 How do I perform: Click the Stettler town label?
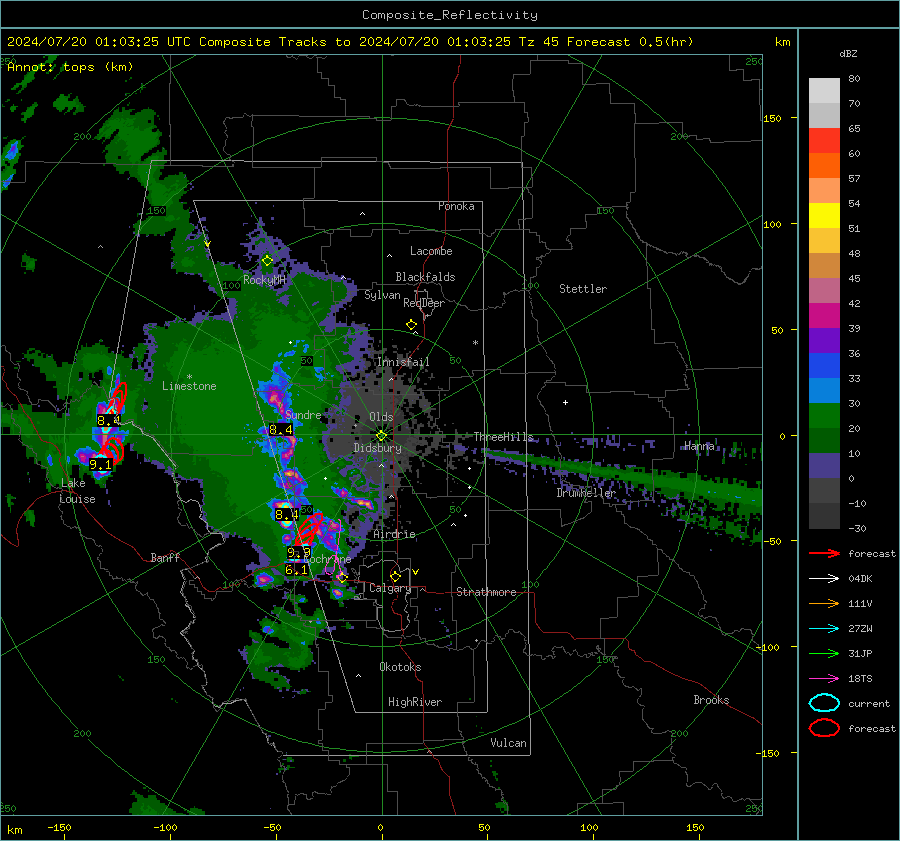coord(583,289)
